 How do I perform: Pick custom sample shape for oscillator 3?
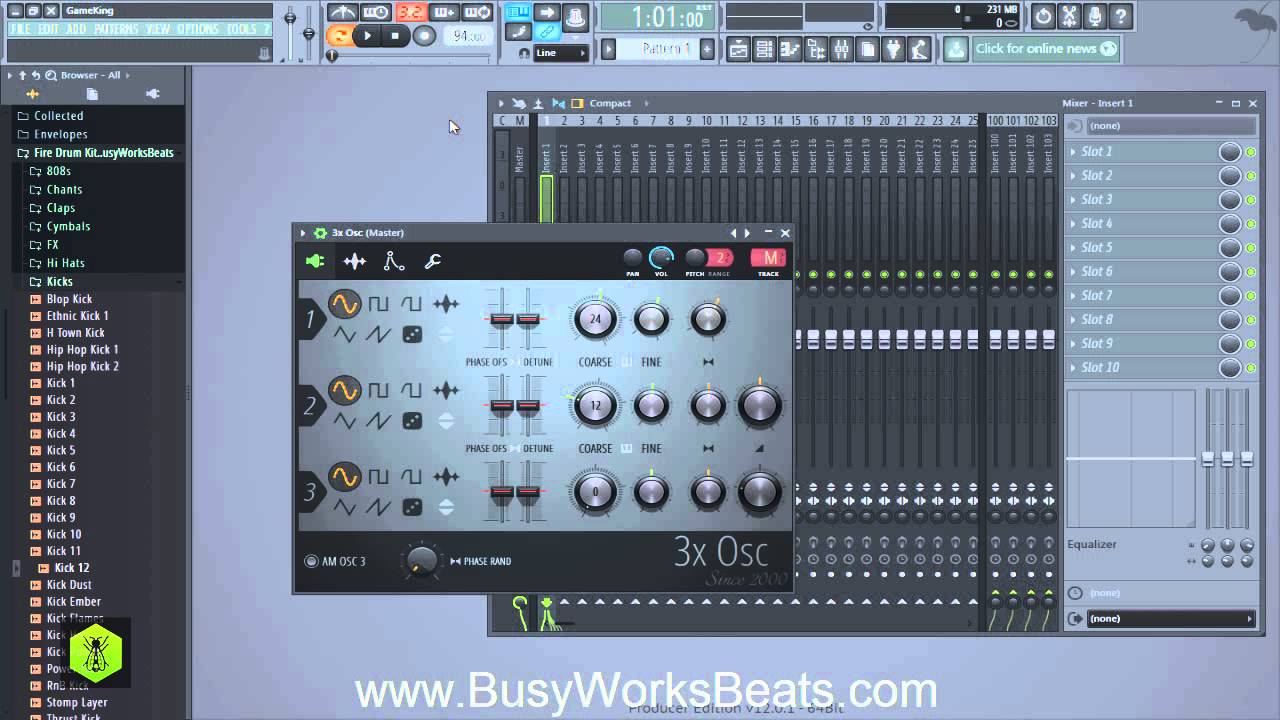(x=446, y=477)
